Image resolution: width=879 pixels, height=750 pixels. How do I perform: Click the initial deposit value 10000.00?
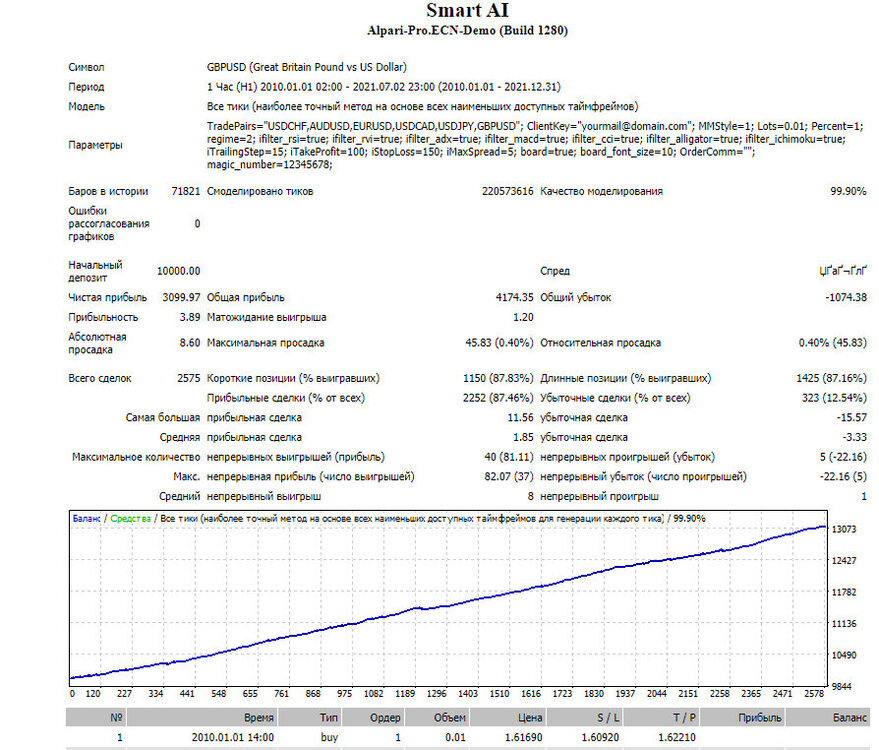178,271
